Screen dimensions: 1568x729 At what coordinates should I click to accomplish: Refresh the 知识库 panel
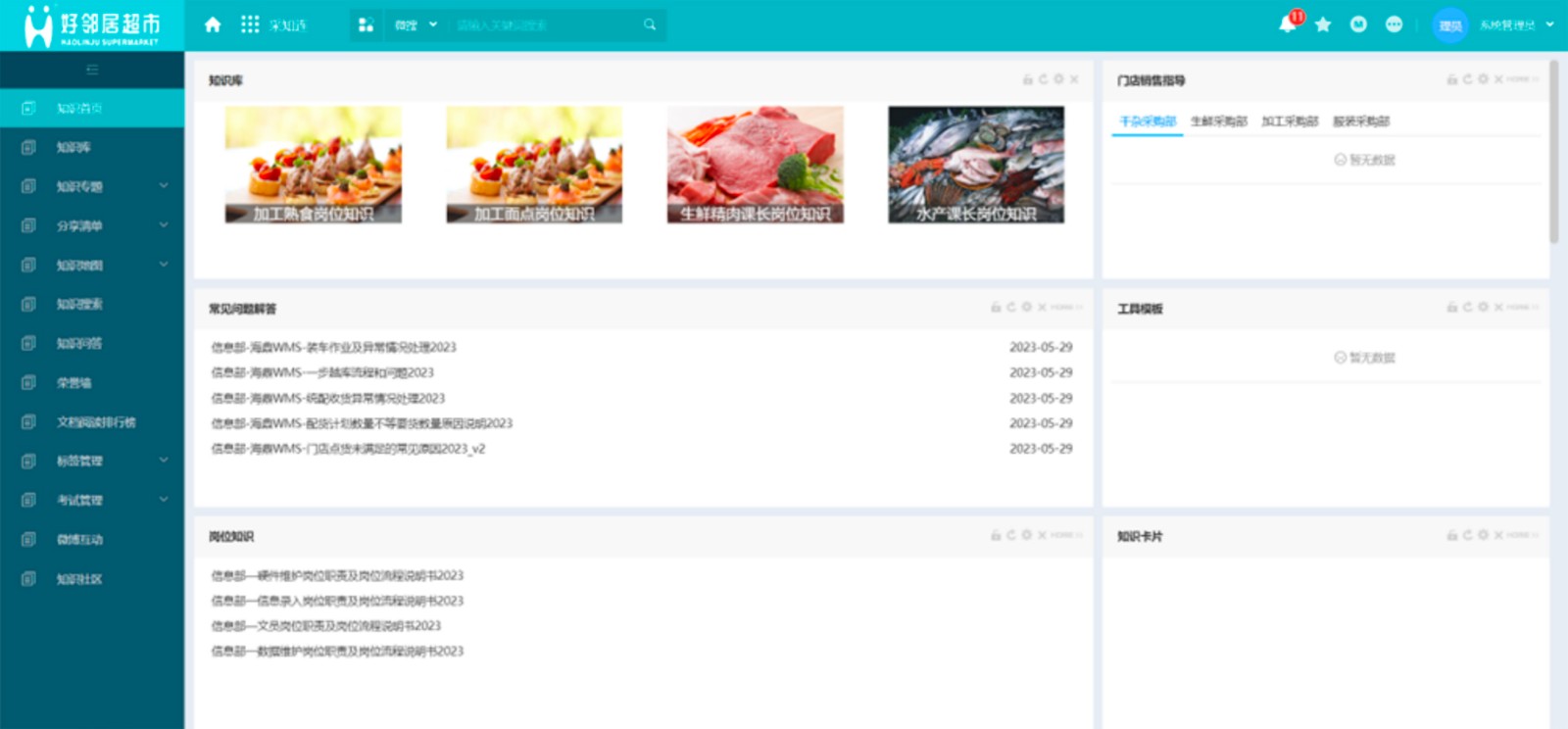pos(1043,79)
